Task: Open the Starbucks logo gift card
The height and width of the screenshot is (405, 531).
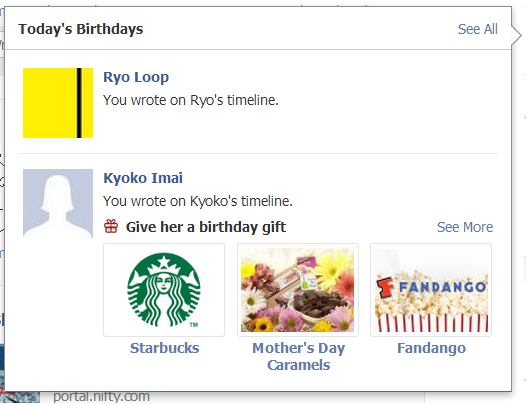Action: (x=164, y=290)
